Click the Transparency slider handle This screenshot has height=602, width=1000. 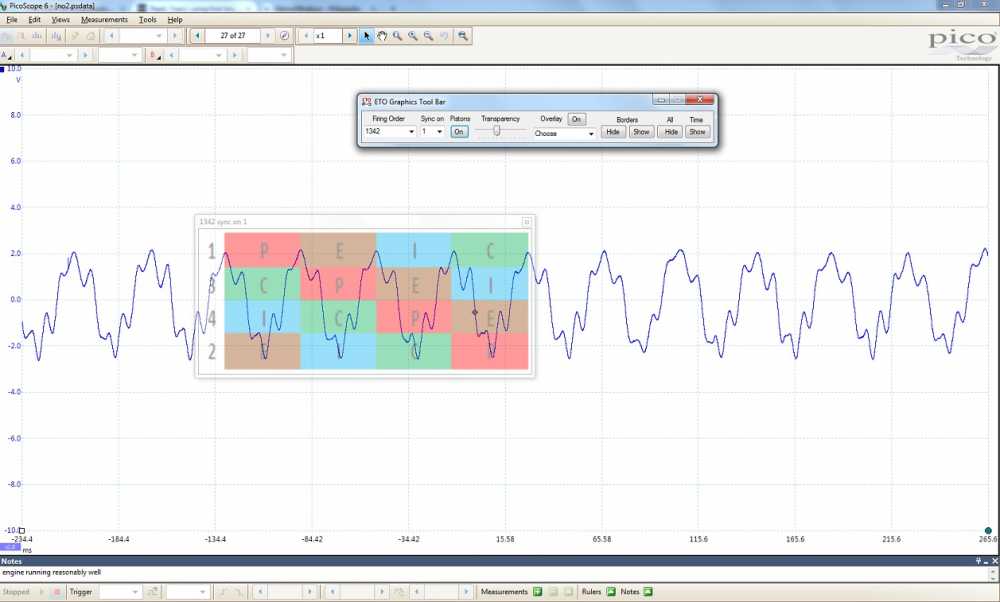click(496, 131)
